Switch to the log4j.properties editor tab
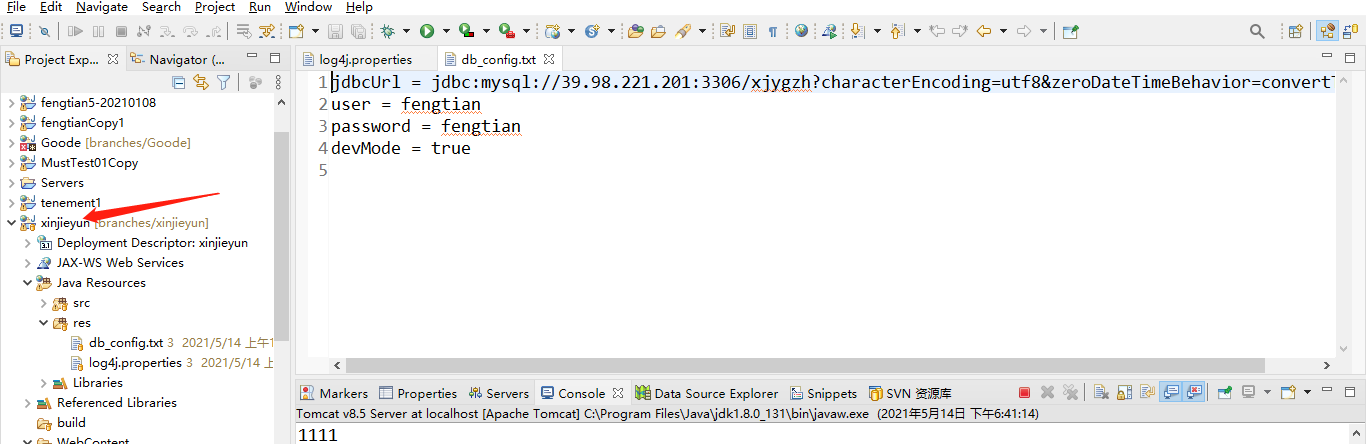The height and width of the screenshot is (444, 1366). tap(365, 59)
